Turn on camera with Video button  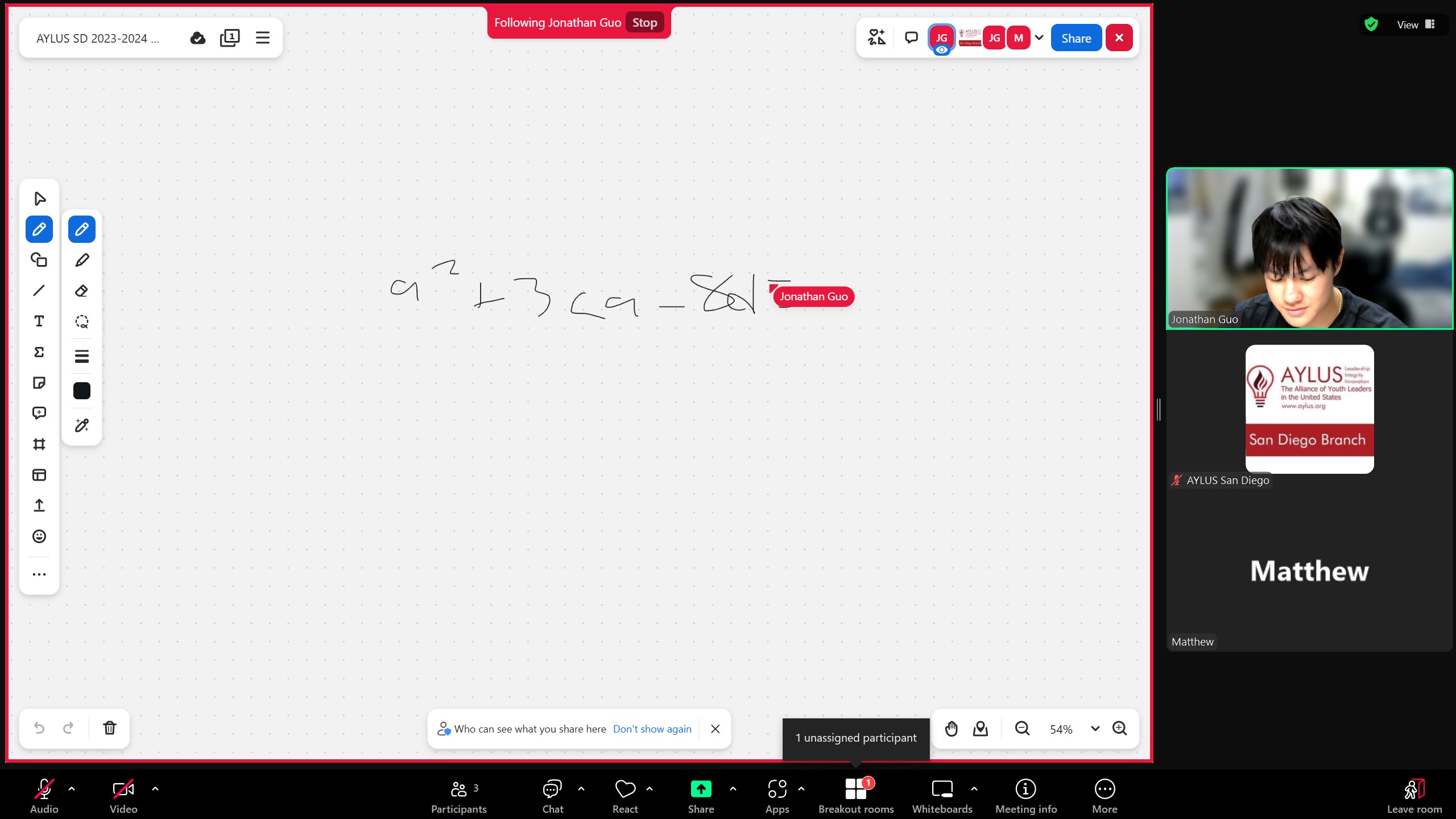coord(123,794)
